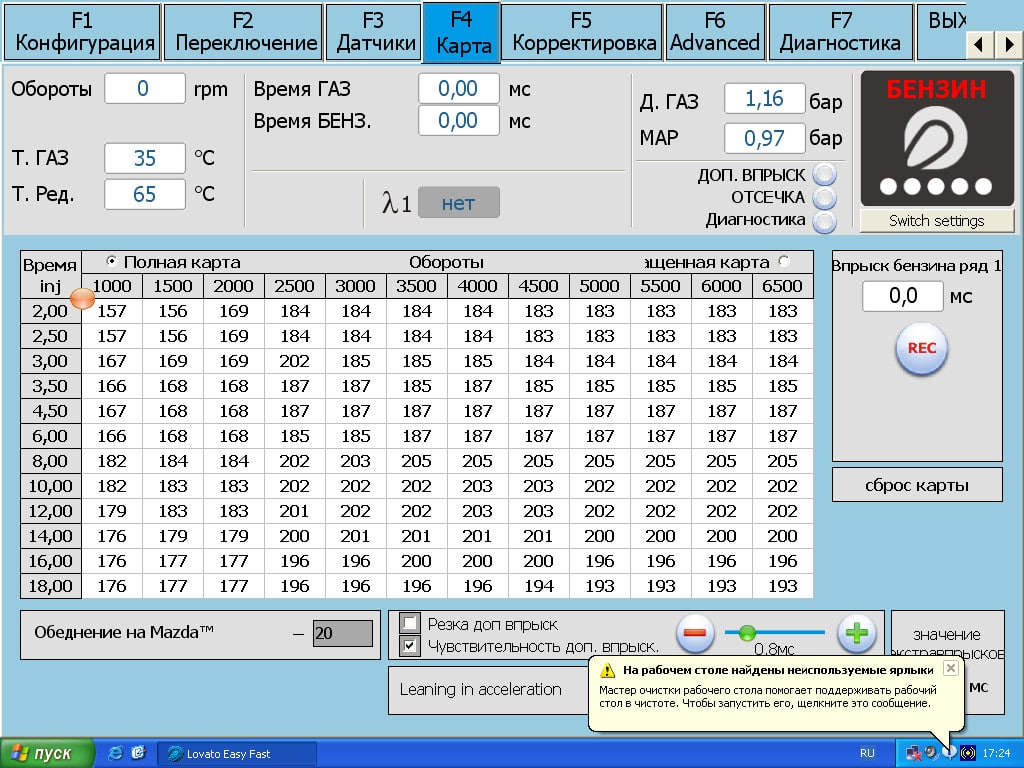Click the Обеднение на Mazda value field

[x=343, y=633]
